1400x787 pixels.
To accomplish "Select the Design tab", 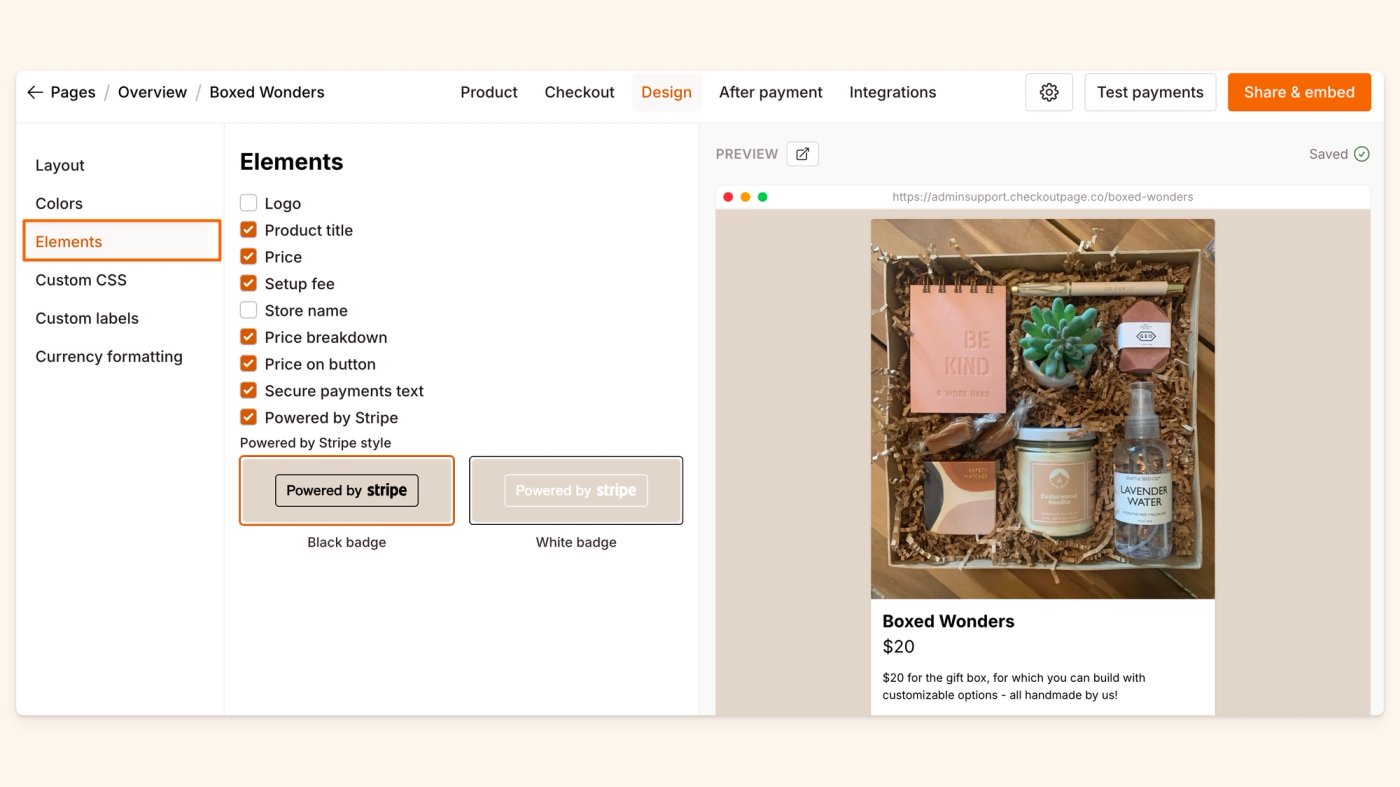I will tap(666, 92).
